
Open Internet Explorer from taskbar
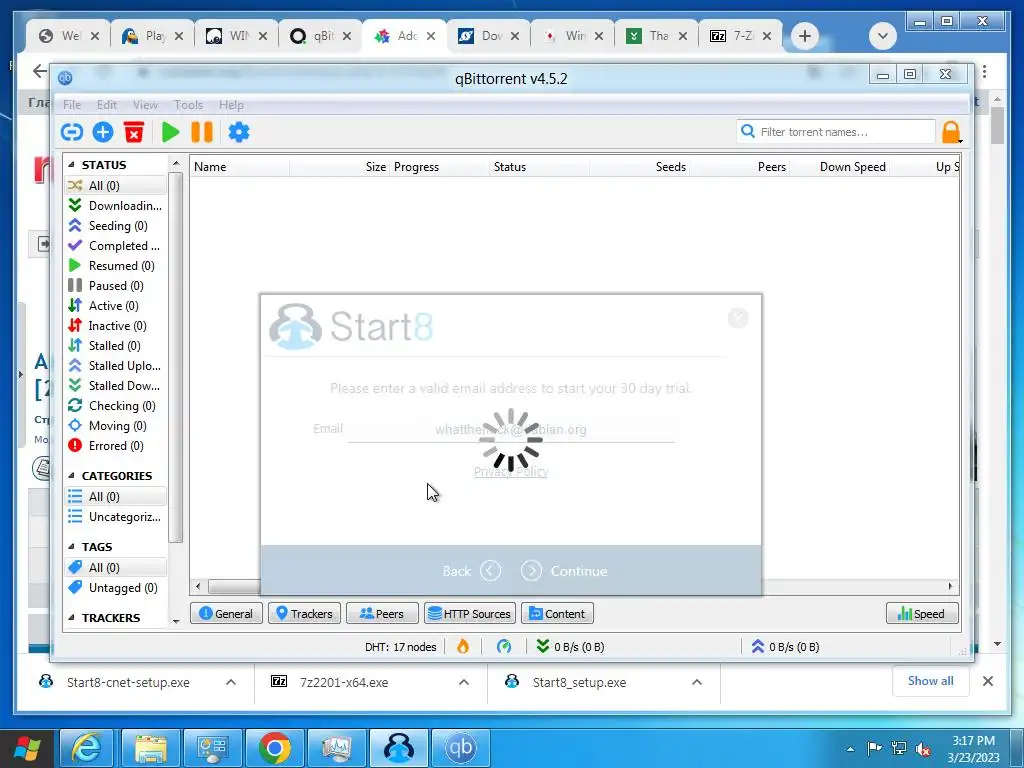click(87, 748)
